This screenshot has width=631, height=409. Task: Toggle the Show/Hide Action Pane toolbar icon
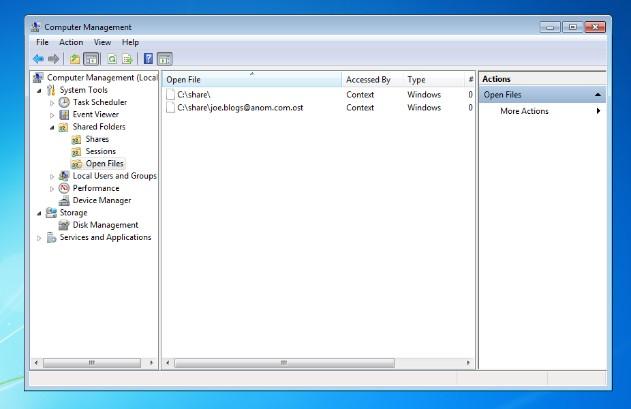coord(165,59)
